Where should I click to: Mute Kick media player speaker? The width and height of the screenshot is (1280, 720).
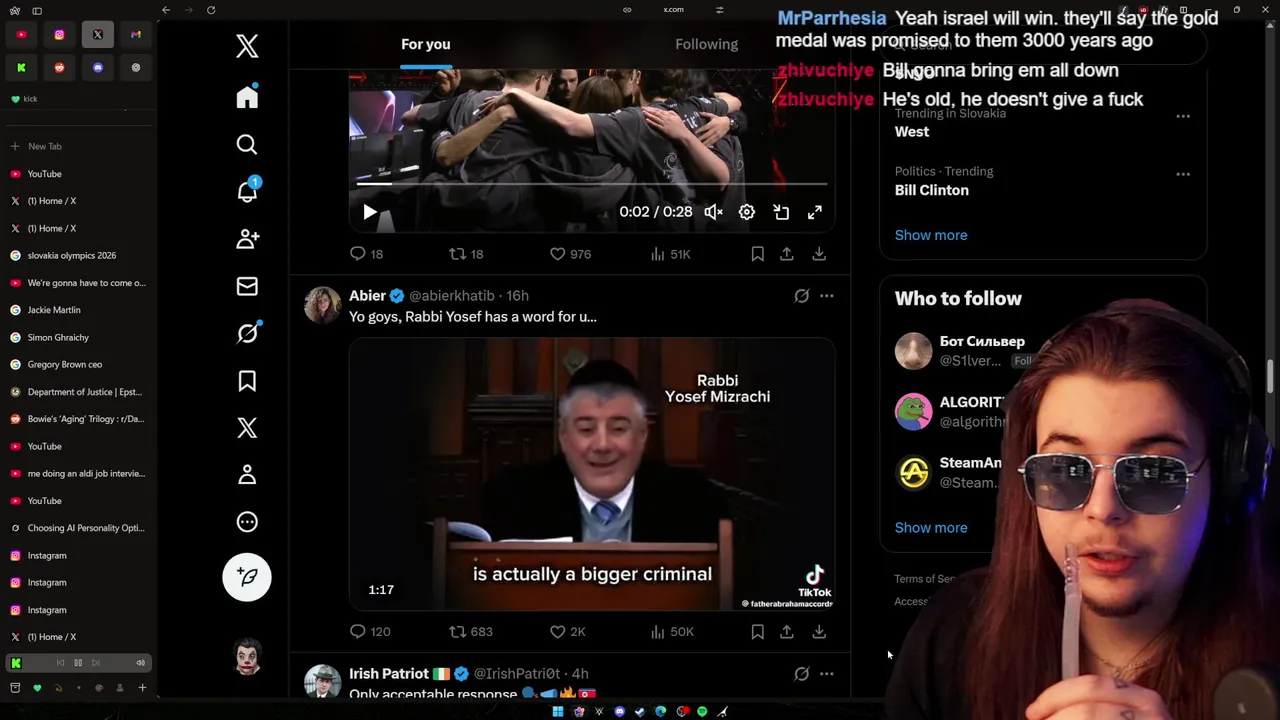140,663
